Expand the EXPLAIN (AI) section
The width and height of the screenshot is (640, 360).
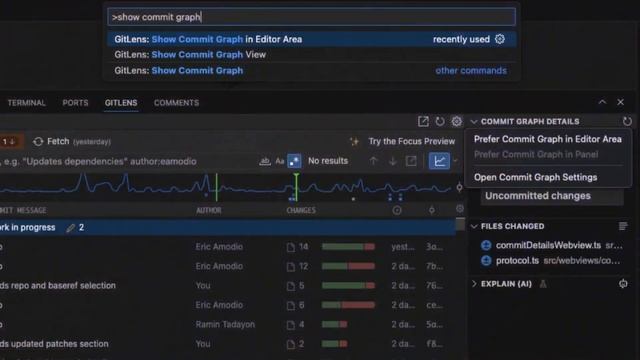[x=474, y=284]
